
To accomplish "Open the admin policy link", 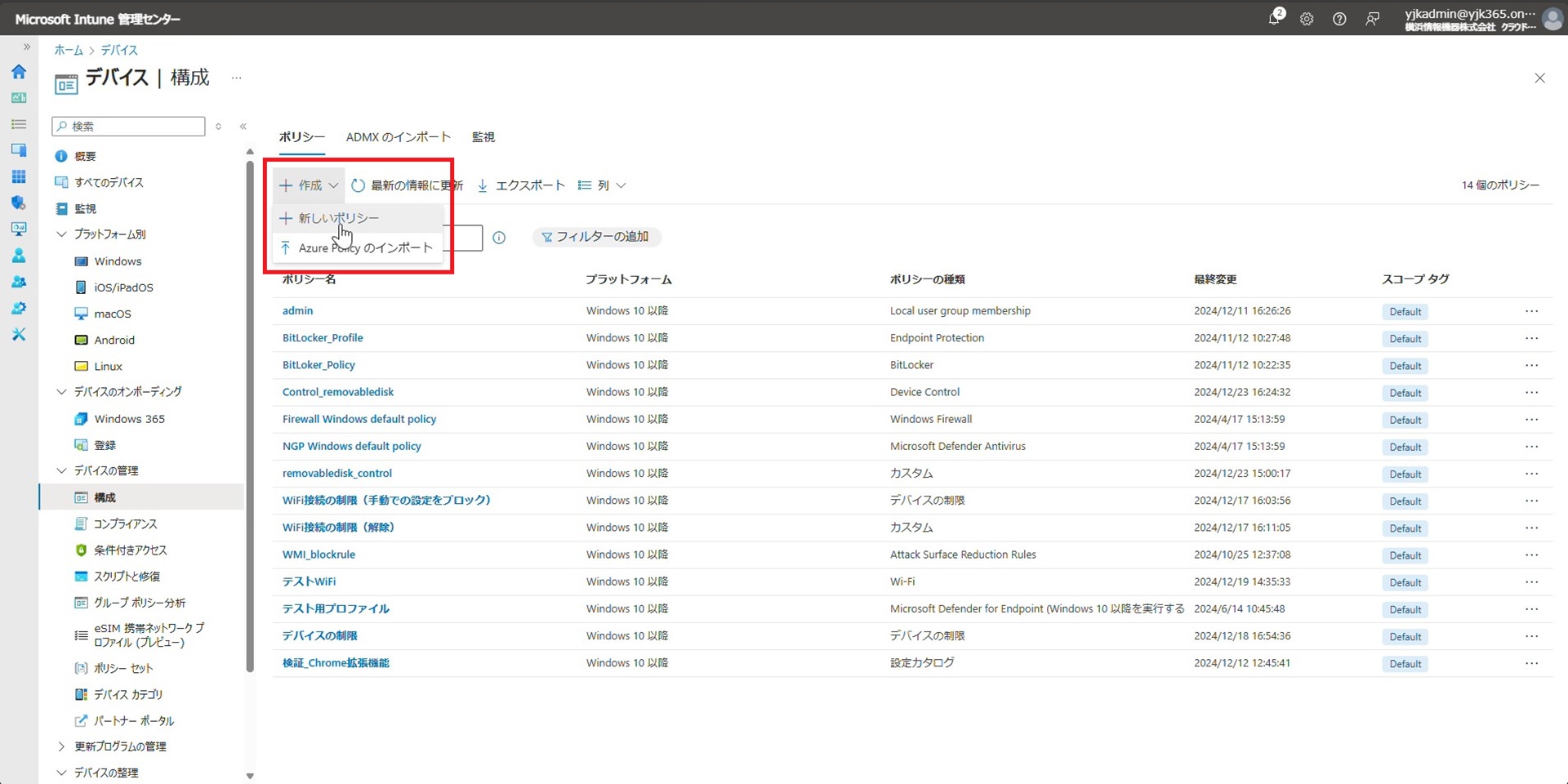I will (x=297, y=311).
